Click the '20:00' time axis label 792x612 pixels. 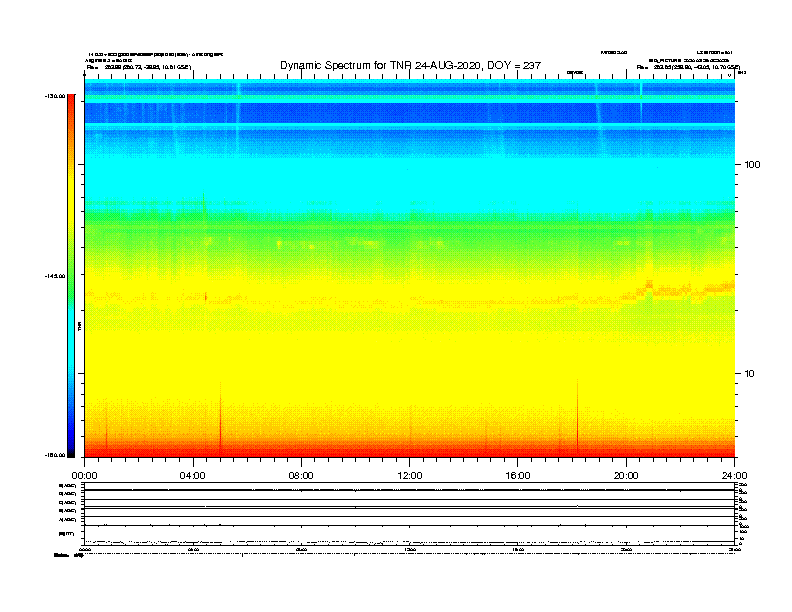pyautogui.click(x=626, y=476)
